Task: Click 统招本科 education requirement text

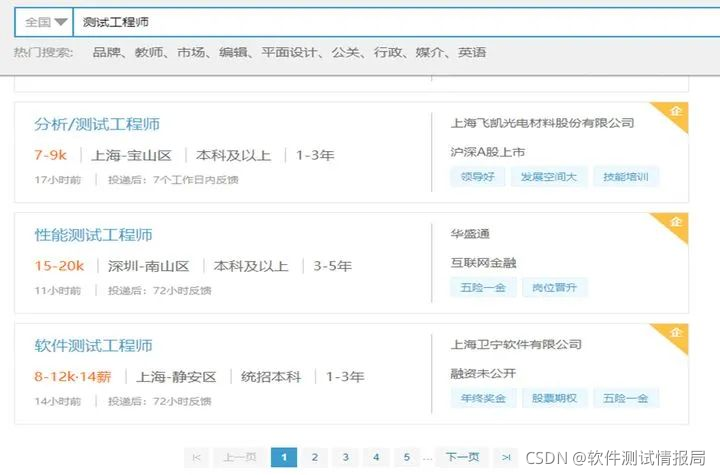Action: 271,377
